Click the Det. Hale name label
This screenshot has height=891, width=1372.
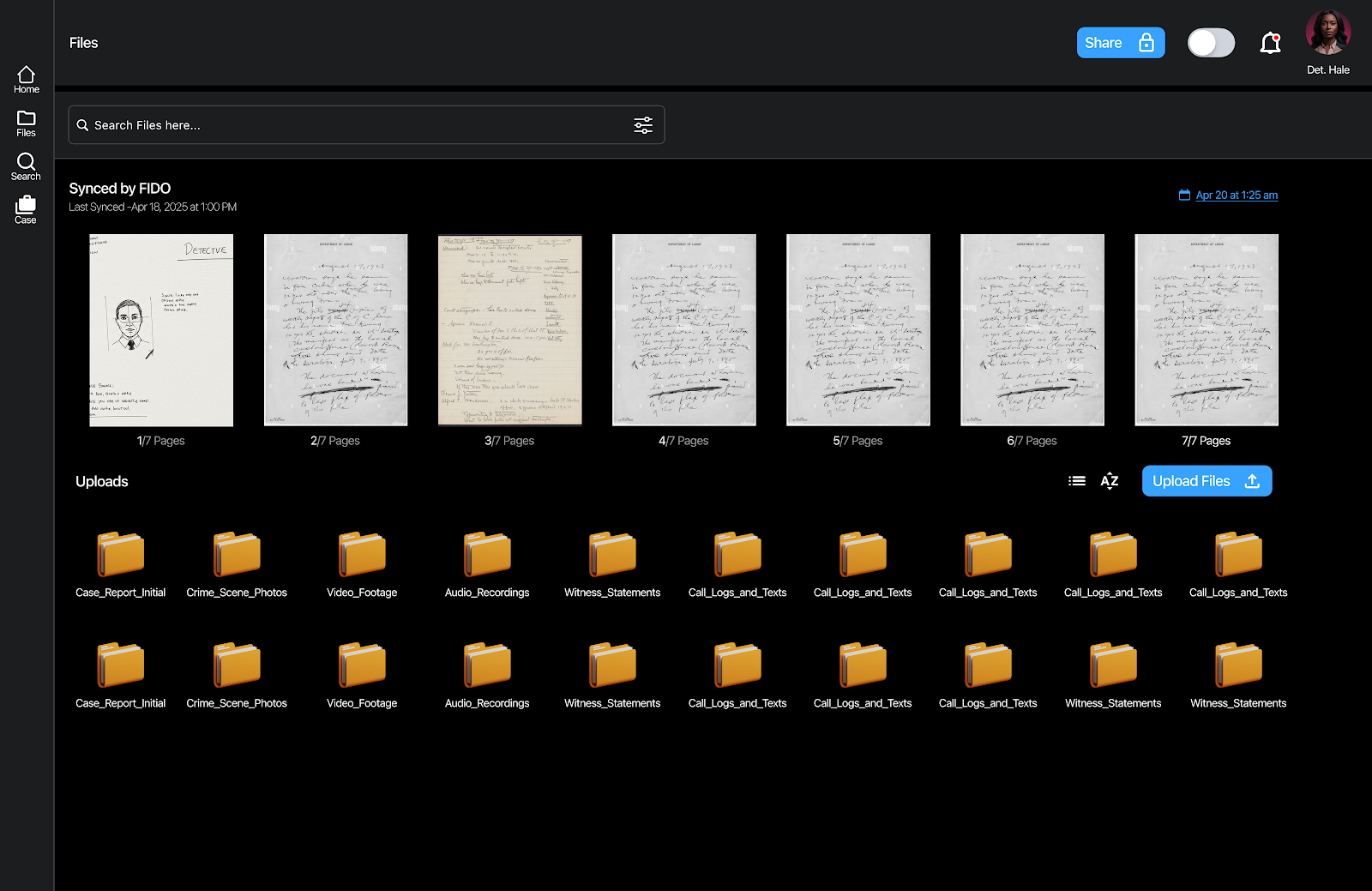click(x=1328, y=70)
